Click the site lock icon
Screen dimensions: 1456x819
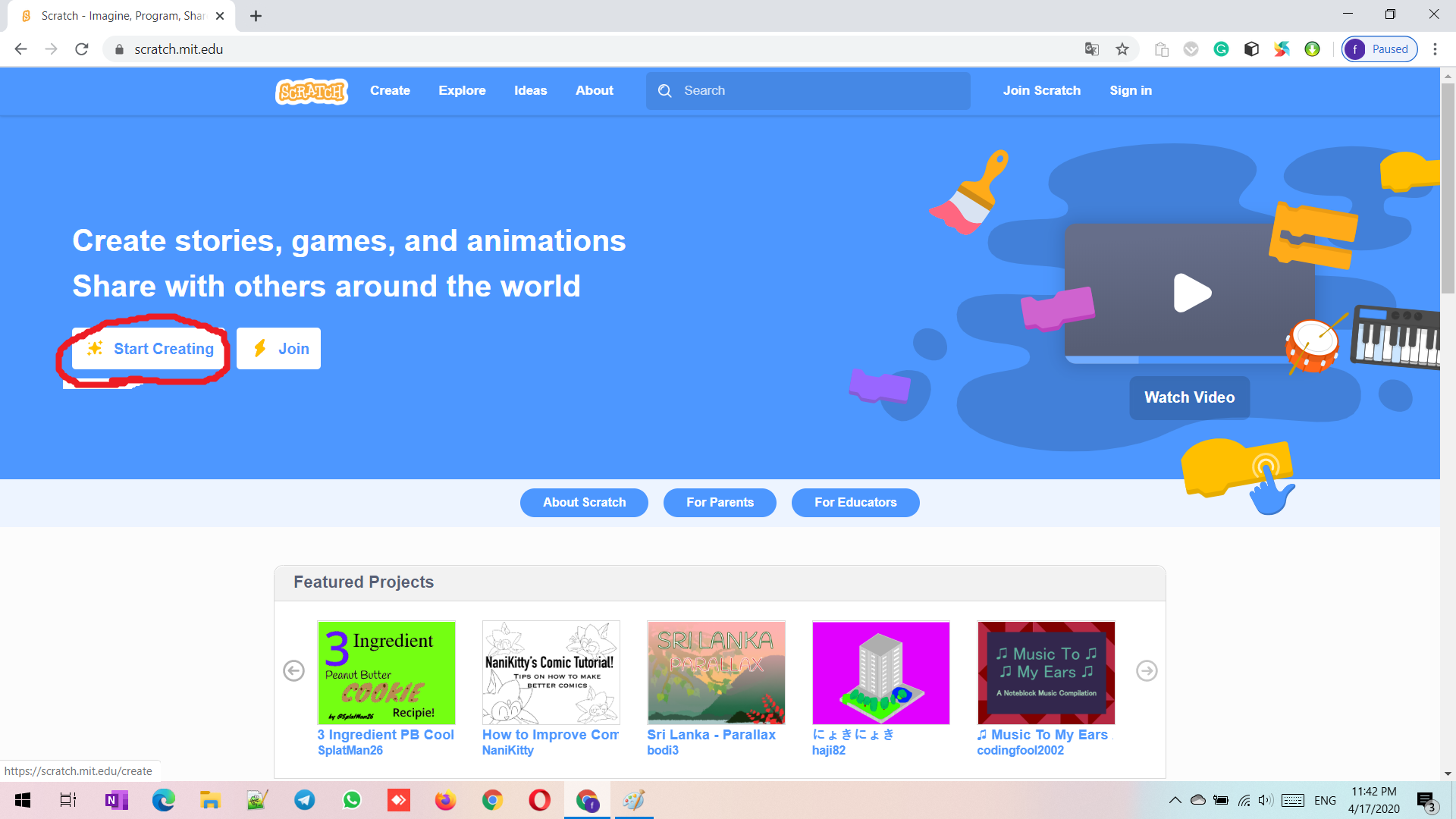(119, 49)
